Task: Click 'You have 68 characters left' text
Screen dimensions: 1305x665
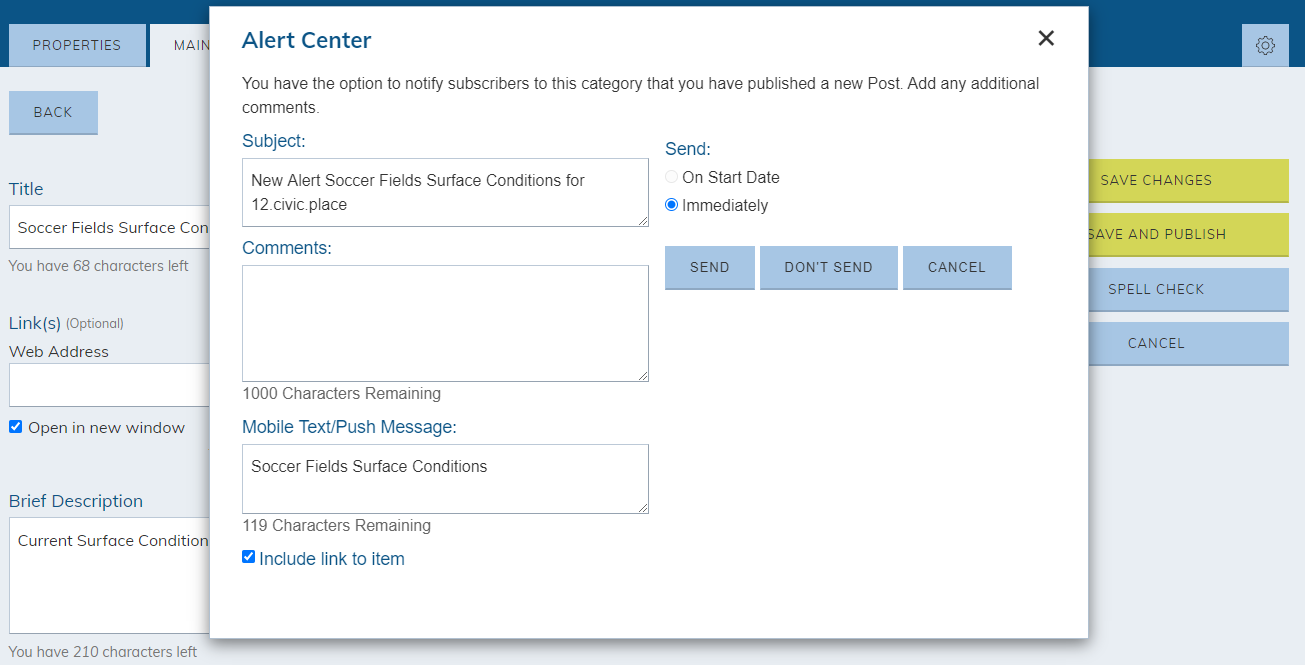Action: [x=99, y=266]
